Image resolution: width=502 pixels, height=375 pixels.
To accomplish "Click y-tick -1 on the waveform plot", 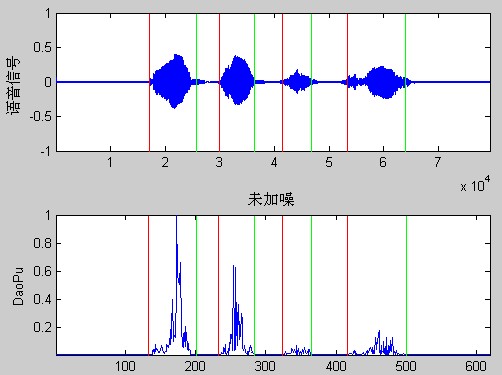I will tap(47, 151).
